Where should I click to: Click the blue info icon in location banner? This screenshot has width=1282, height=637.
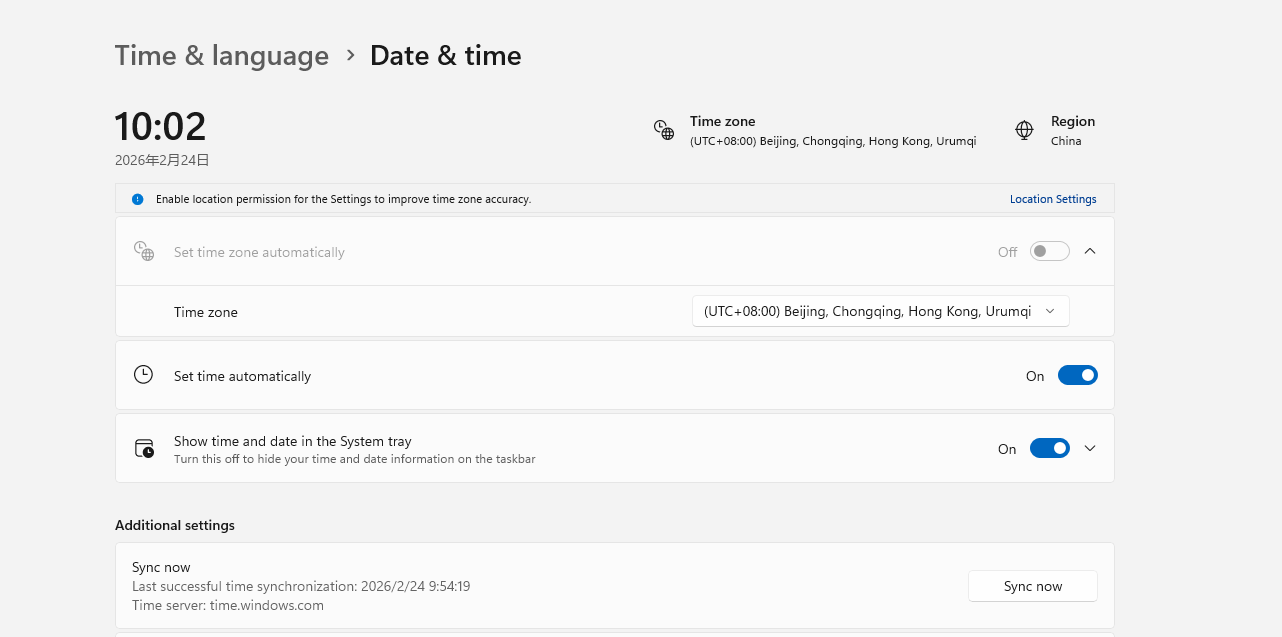coord(138,199)
